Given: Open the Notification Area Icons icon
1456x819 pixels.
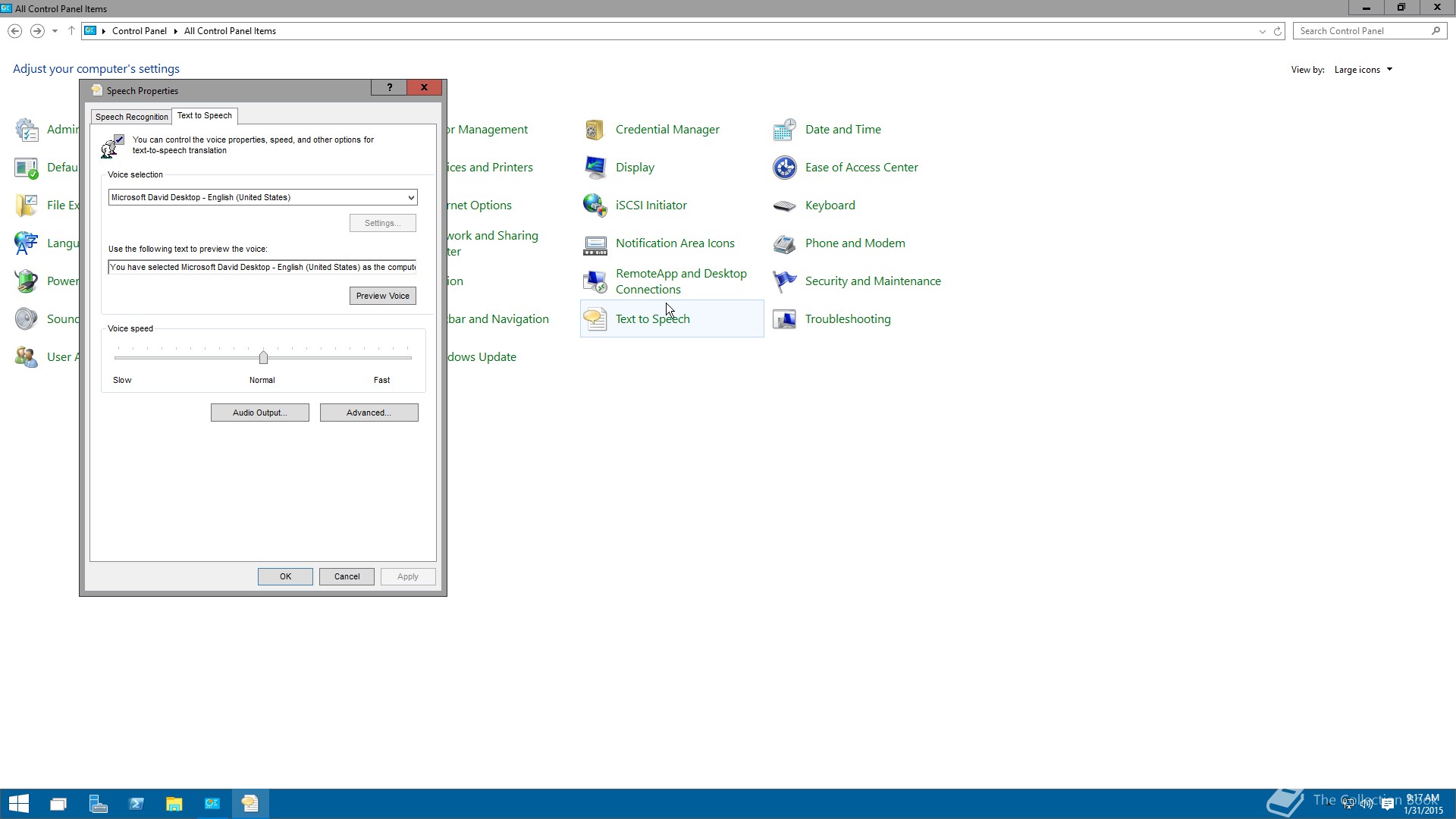Looking at the screenshot, I should (x=595, y=243).
